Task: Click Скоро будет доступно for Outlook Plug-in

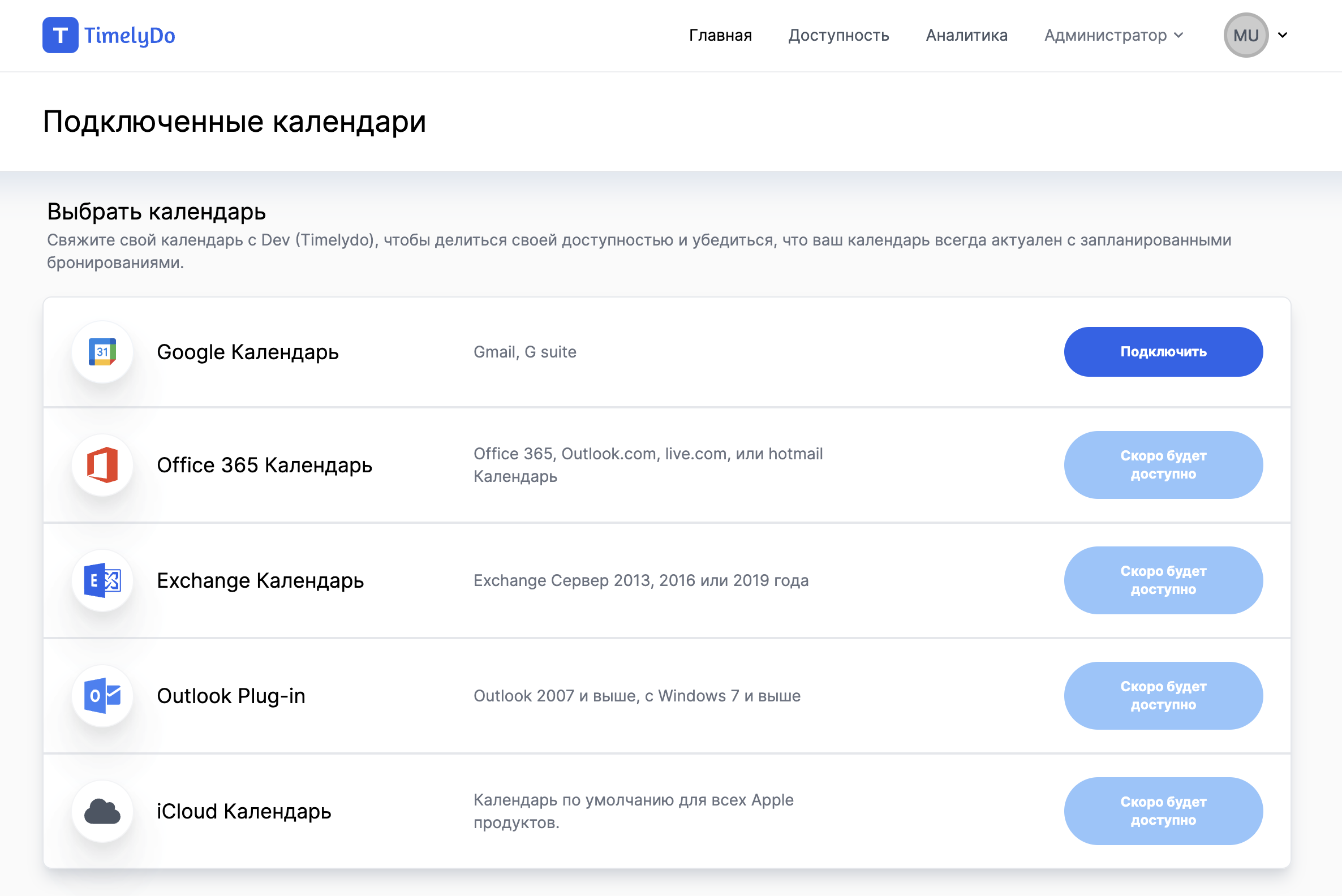Action: pos(1163,696)
